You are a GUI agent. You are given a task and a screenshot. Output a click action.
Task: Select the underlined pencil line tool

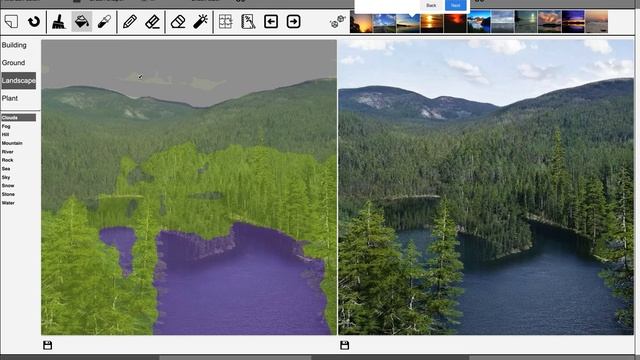click(152, 22)
